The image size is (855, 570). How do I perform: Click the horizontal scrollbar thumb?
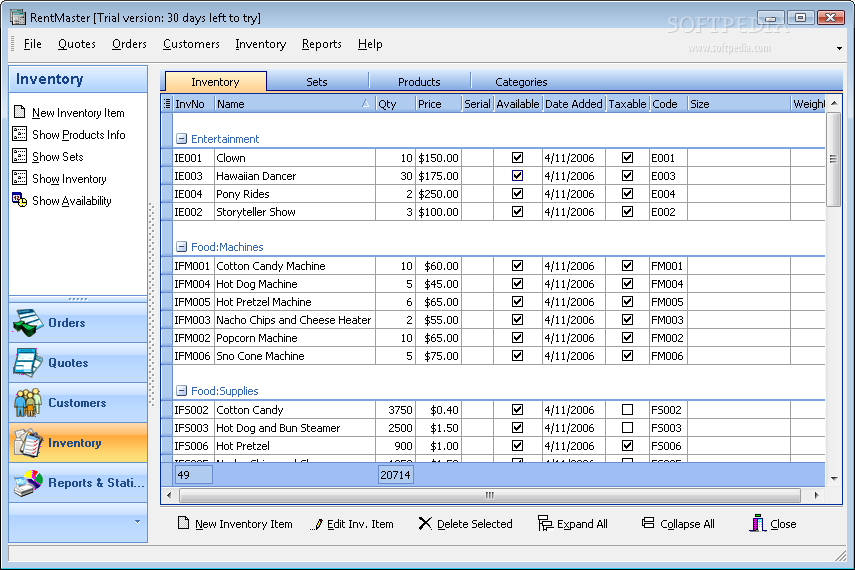pos(490,495)
